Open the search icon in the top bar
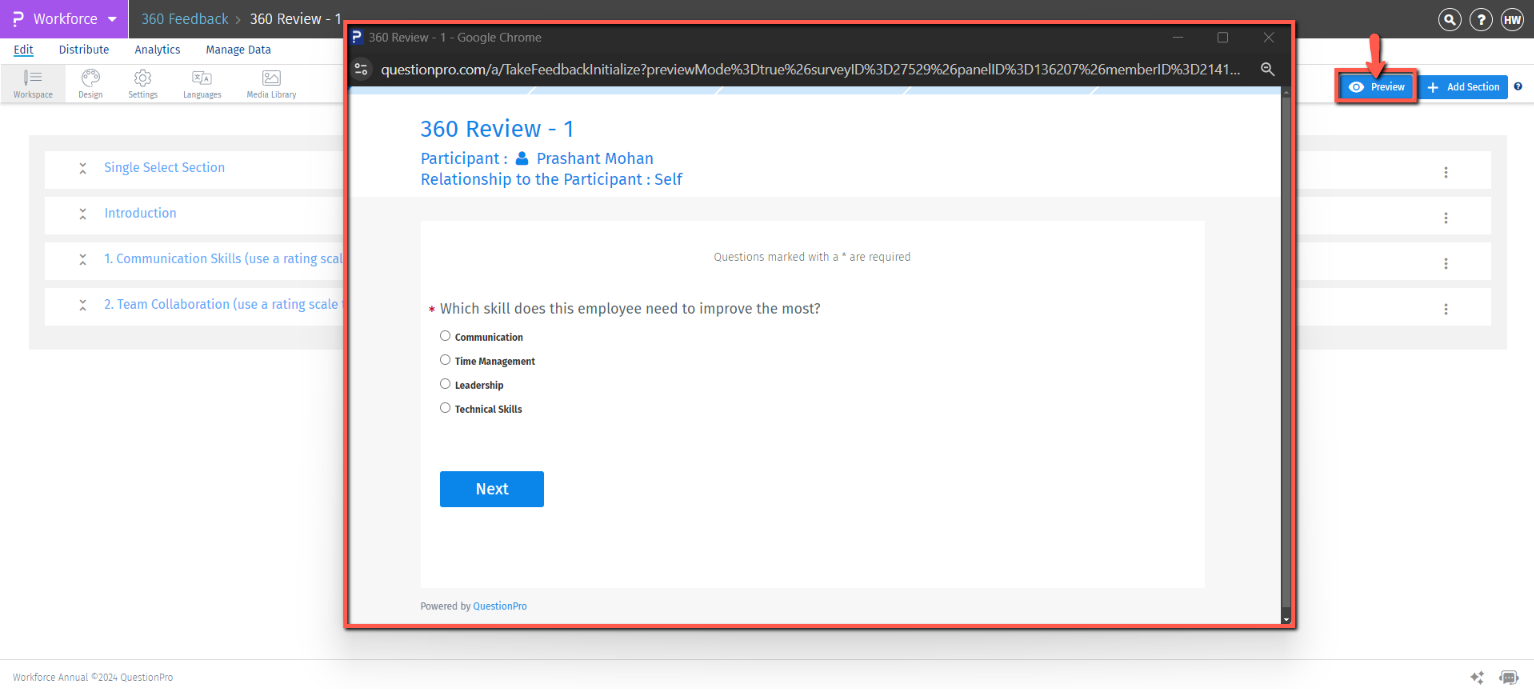 1449,19
